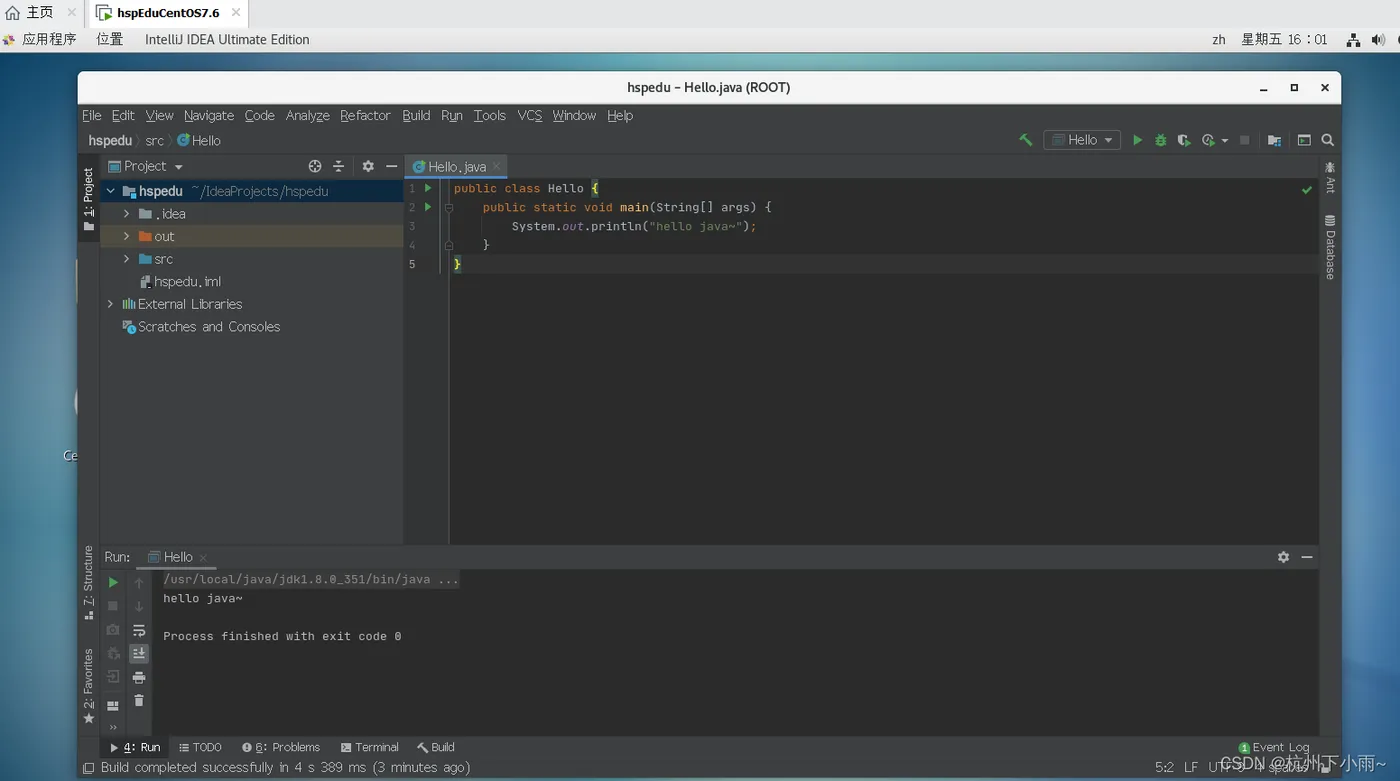Hide the Project panel with minus icon
Viewport: 1400px width, 781px height.
click(x=392, y=166)
